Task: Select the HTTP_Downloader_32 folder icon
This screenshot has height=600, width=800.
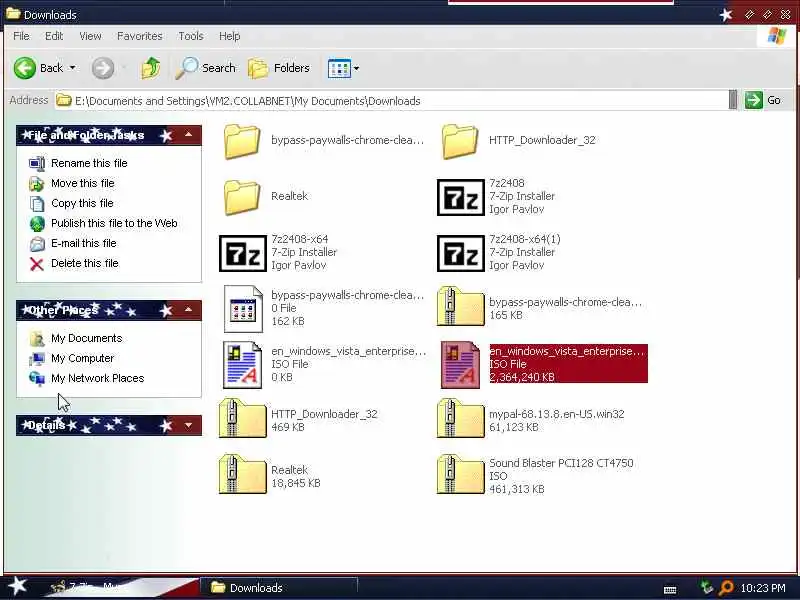Action: [460, 141]
